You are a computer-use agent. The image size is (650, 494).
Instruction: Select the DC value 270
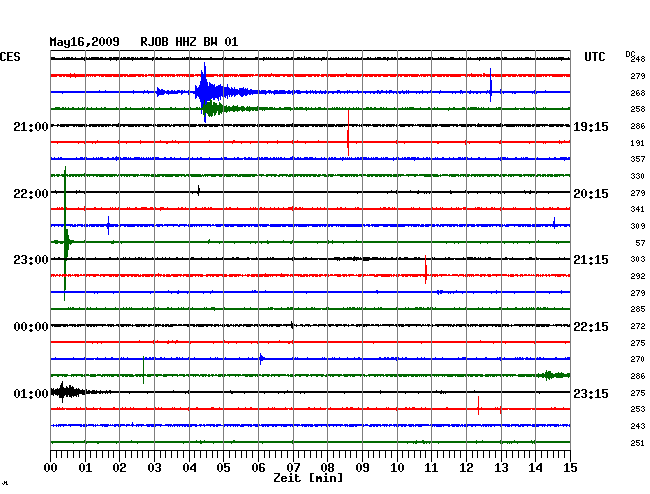click(x=638, y=359)
